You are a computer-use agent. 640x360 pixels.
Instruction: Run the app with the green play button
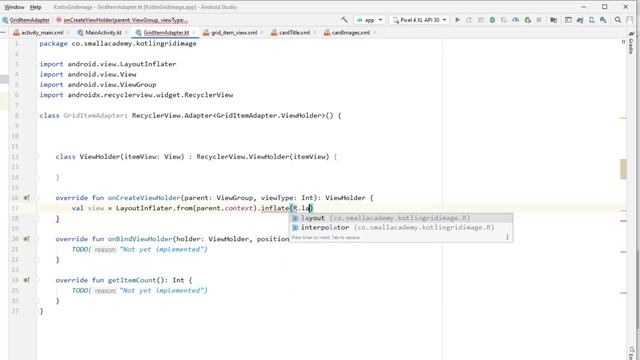458,20
